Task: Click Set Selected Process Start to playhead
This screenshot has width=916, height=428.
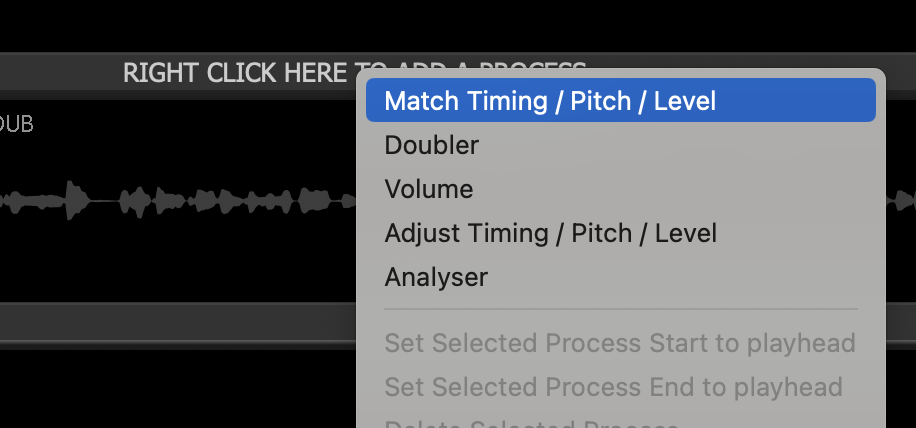Action: point(619,344)
